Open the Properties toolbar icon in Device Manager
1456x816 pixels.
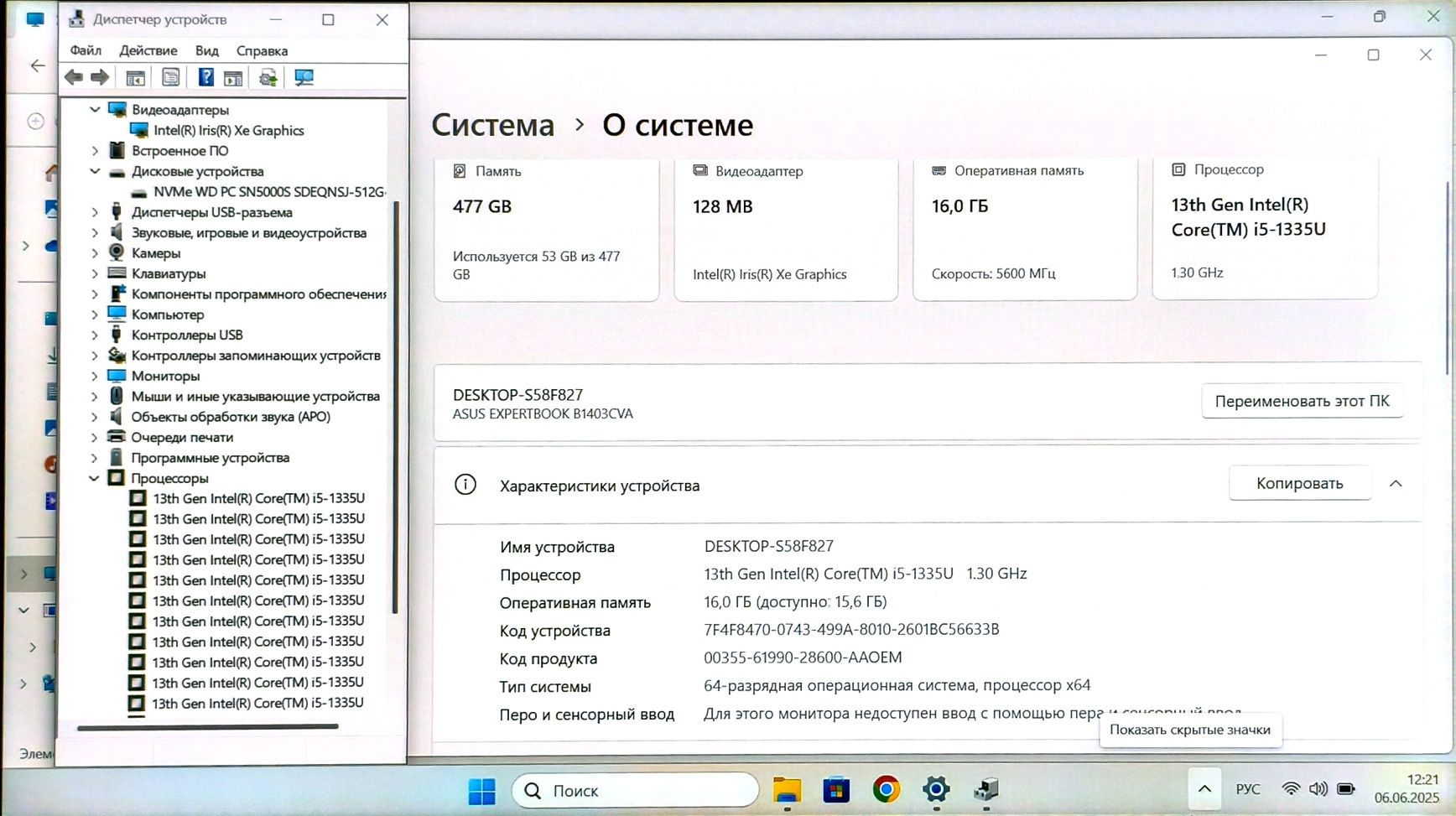click(x=170, y=78)
